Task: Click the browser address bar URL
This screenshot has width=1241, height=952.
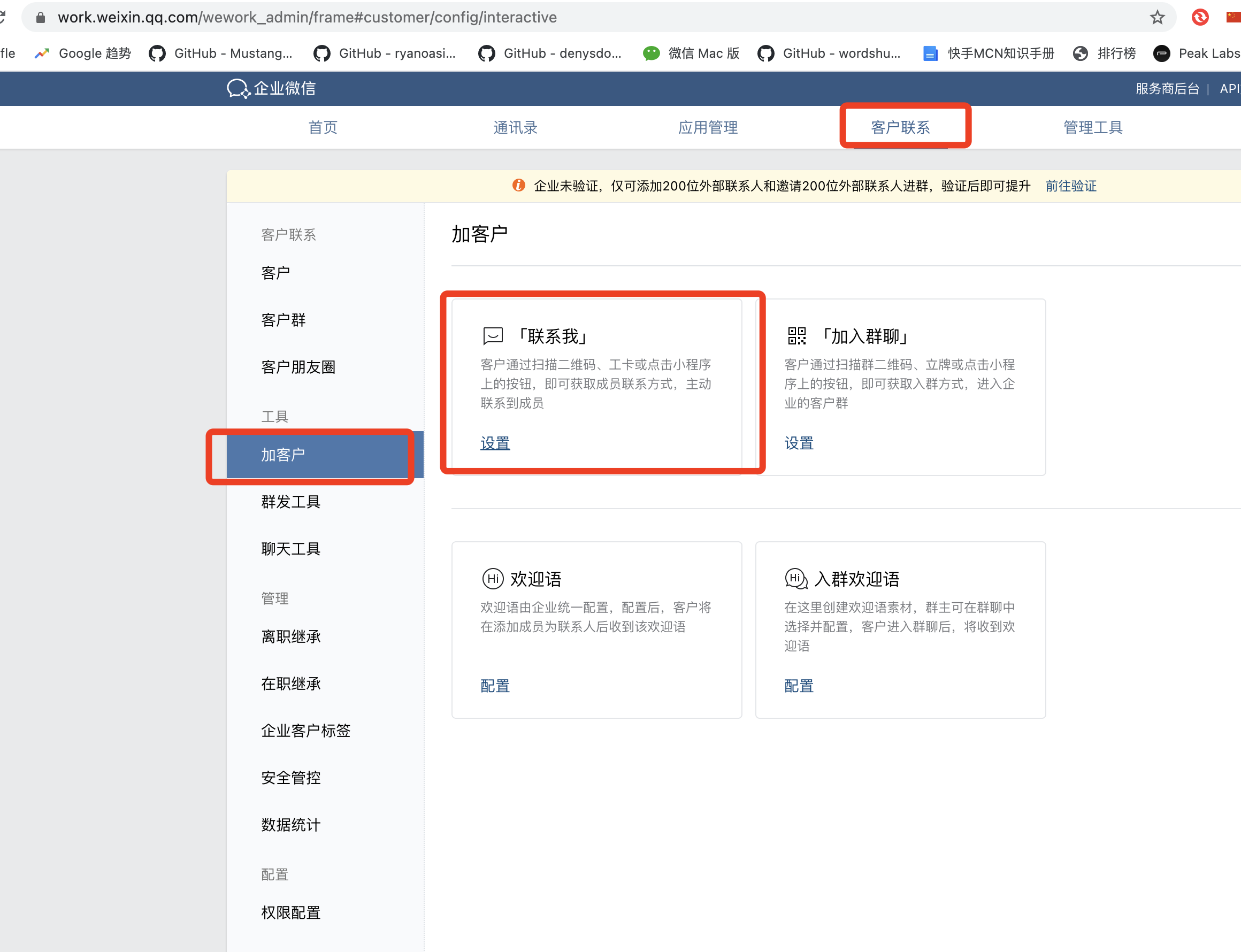Action: (x=307, y=18)
